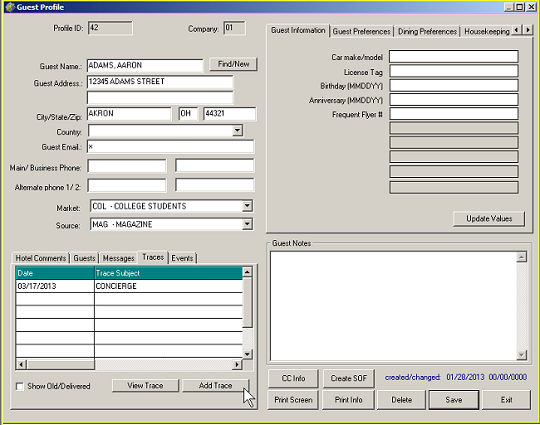Click the first Guest Address line field
540x425 pixels.
160,82
